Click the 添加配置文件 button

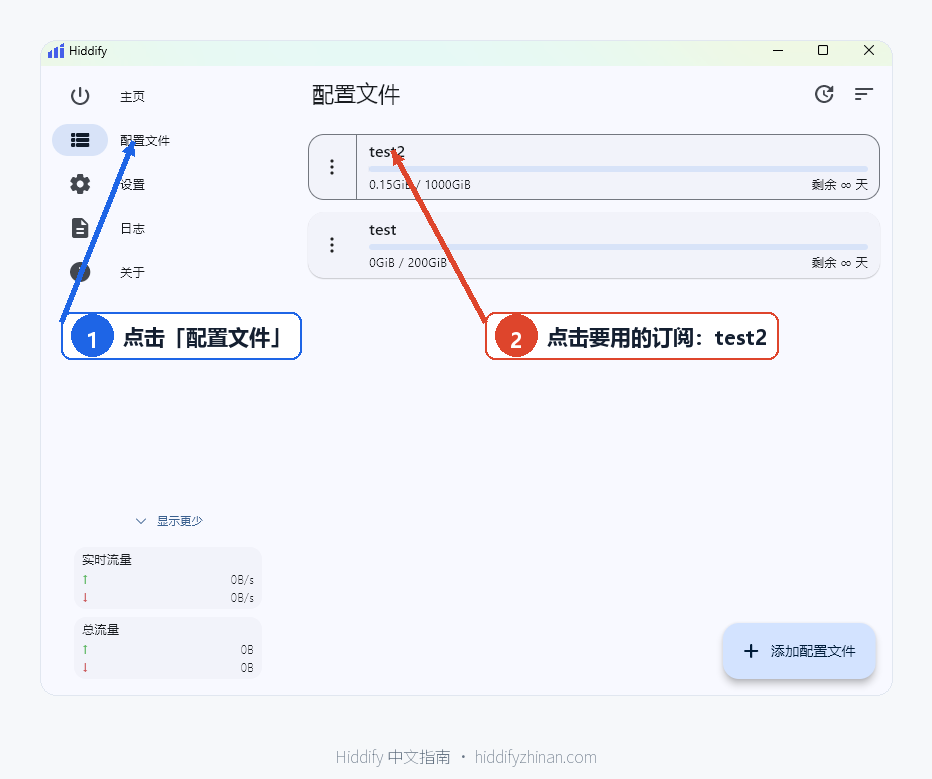[799, 651]
